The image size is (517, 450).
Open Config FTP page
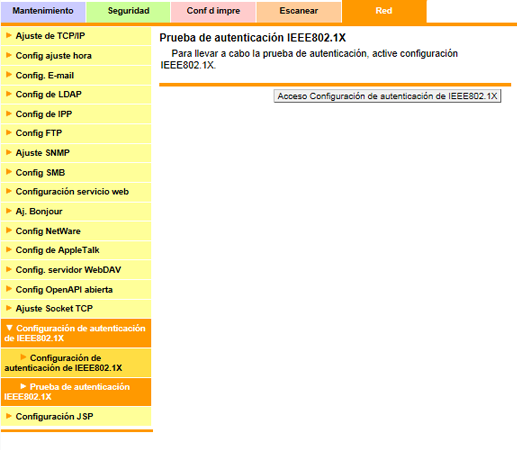point(76,133)
